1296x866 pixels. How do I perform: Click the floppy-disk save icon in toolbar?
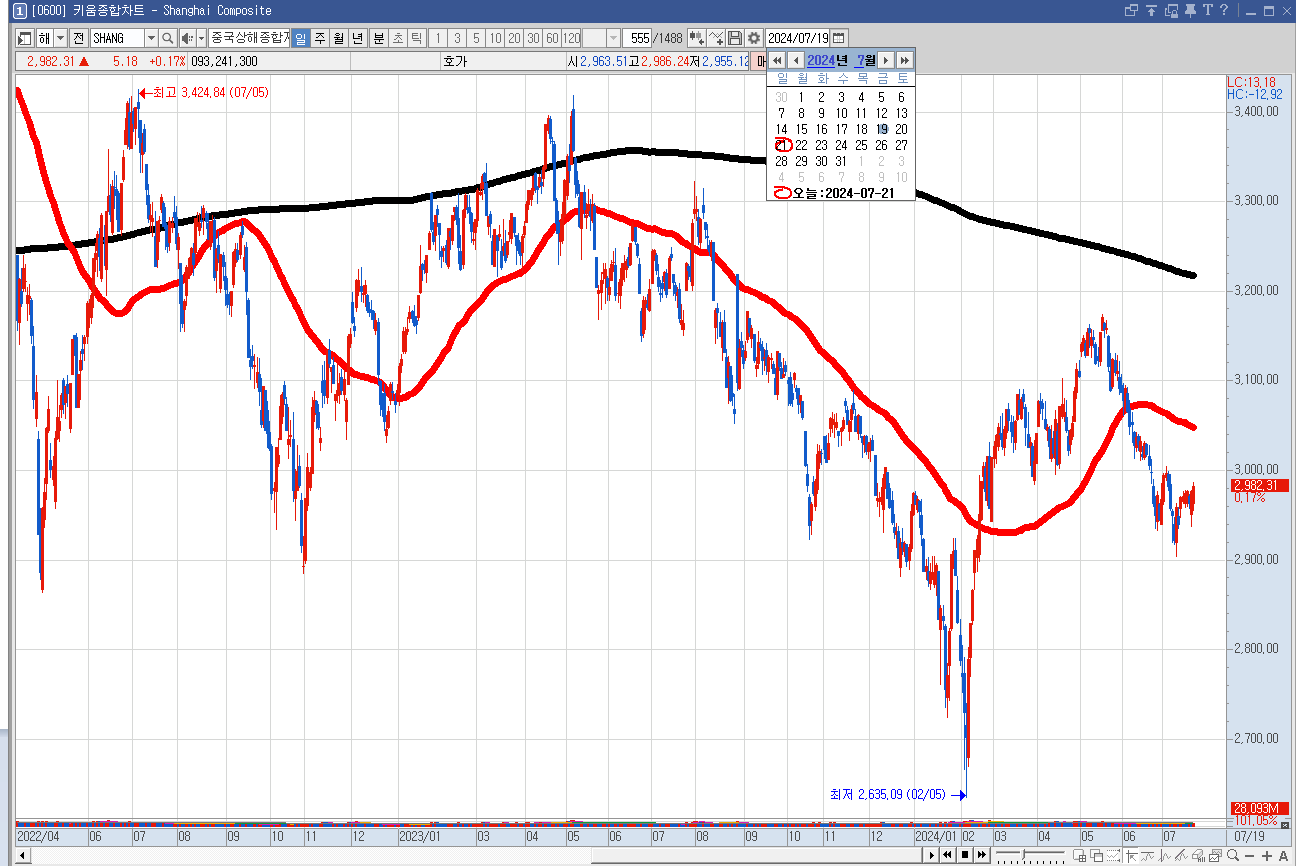[735, 38]
